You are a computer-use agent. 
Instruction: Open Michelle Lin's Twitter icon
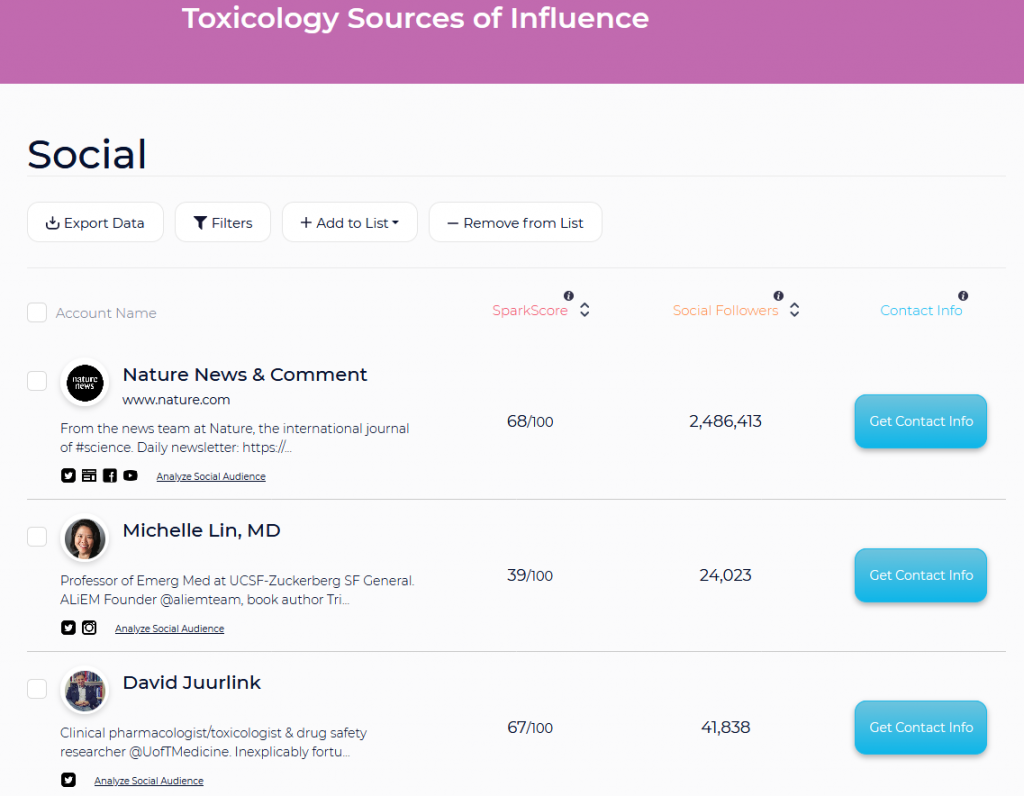click(68, 628)
